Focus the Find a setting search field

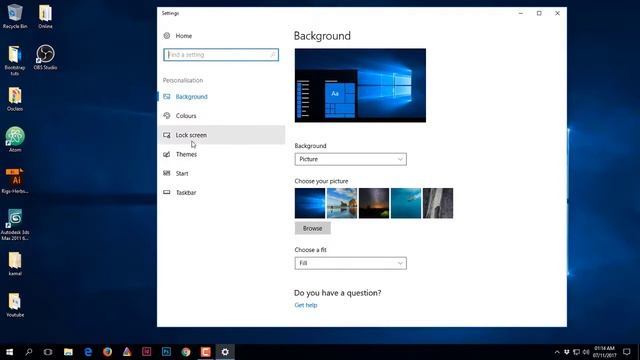(221, 55)
